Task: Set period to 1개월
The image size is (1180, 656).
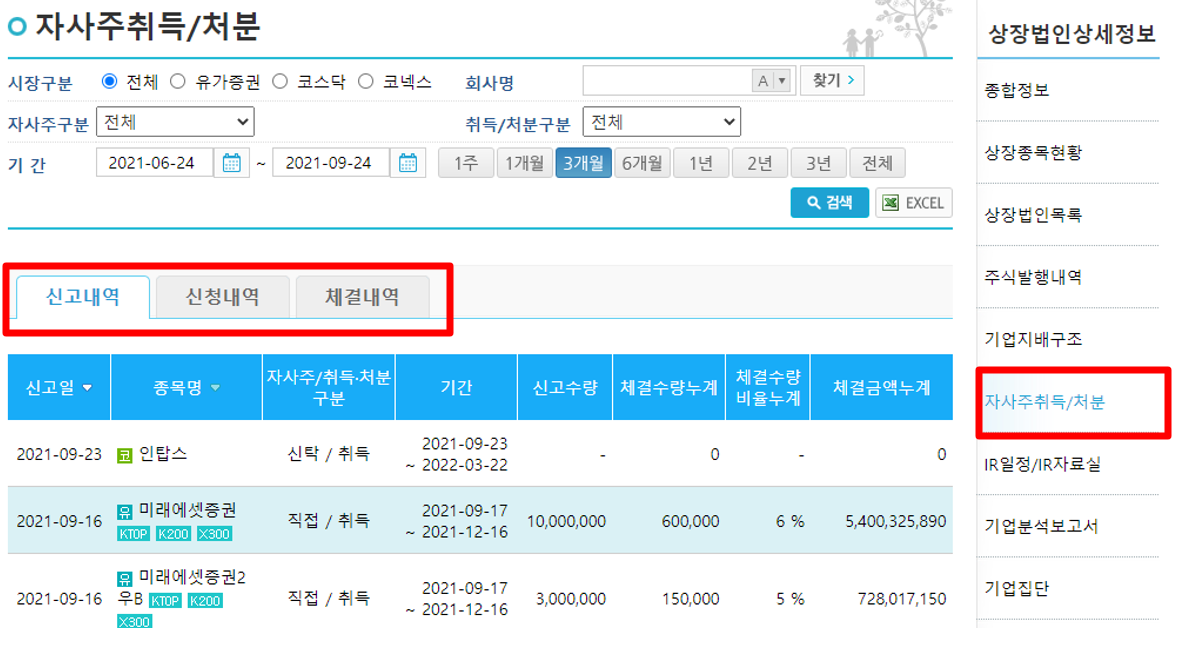Action: tap(525, 162)
